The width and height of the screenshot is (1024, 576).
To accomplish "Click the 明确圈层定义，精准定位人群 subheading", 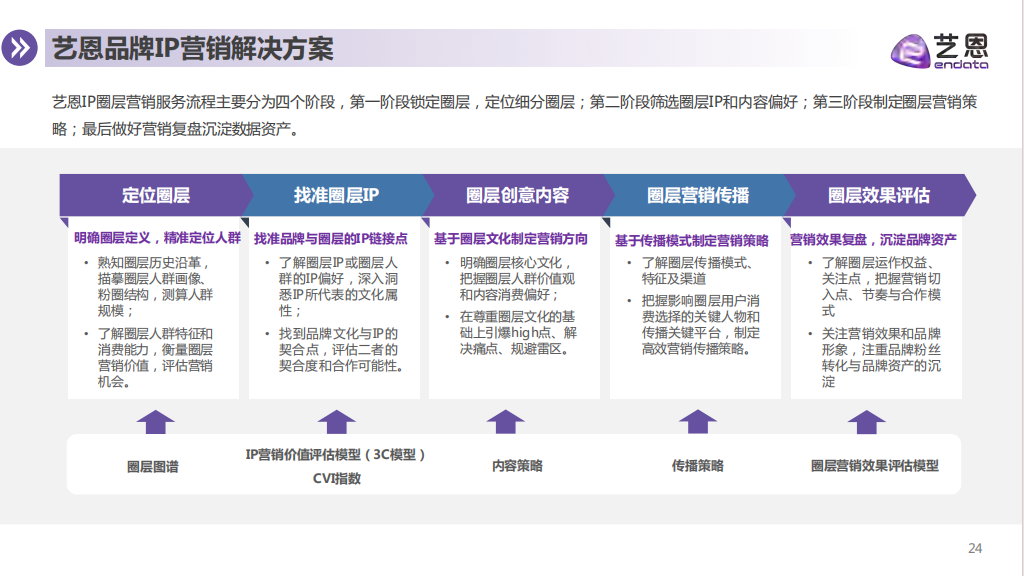I will [157, 238].
